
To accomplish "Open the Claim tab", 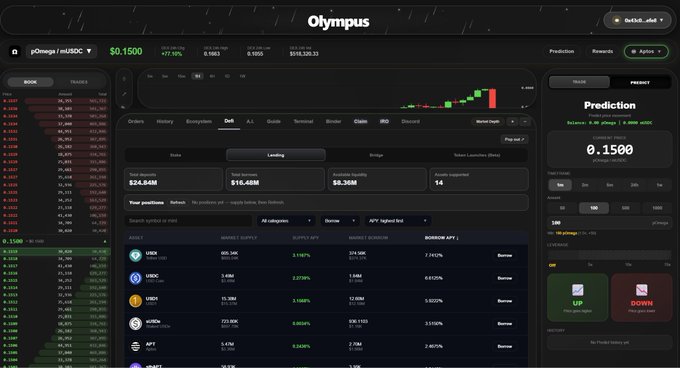I will [x=360, y=122].
